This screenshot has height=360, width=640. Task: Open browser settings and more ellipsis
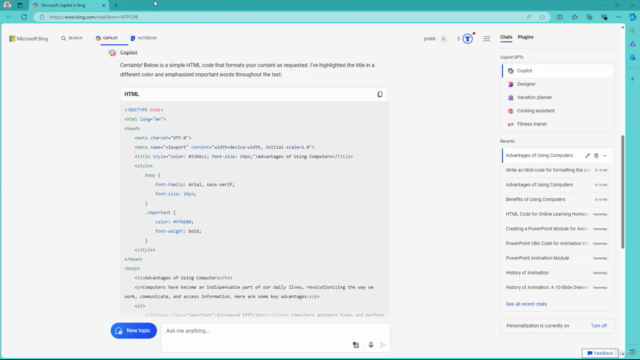tap(619, 17)
